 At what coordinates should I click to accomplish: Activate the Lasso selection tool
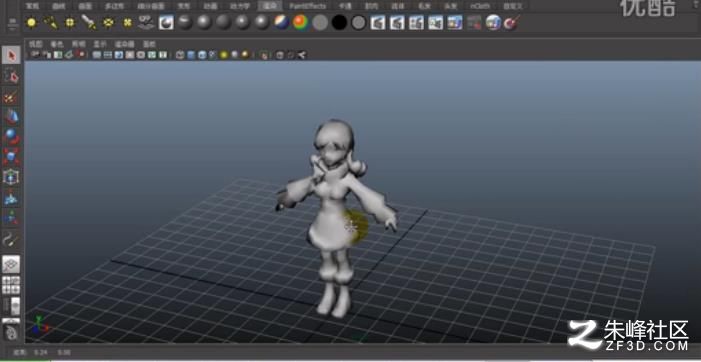12,76
